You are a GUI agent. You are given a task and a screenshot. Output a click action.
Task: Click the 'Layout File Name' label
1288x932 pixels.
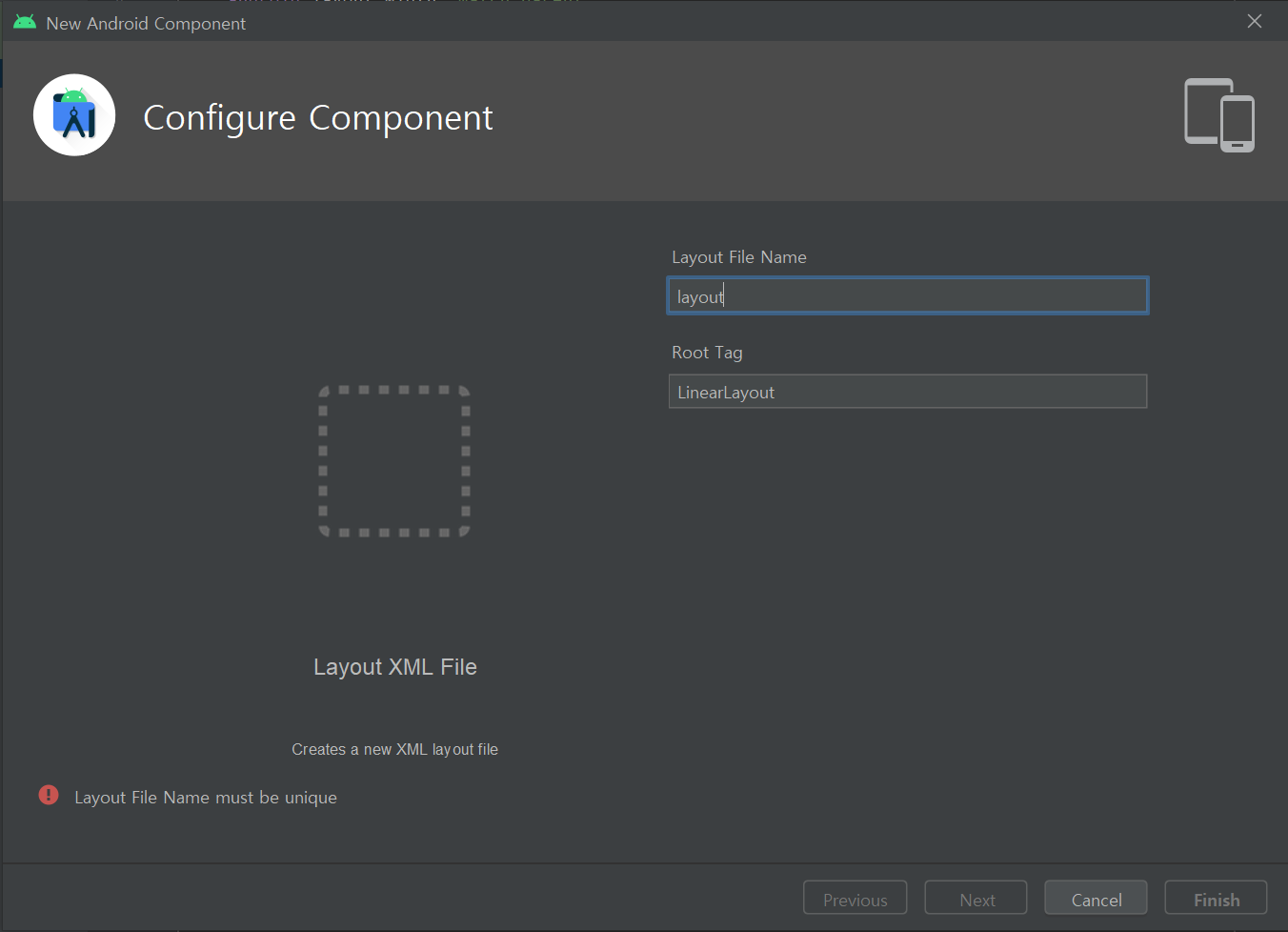tap(739, 257)
